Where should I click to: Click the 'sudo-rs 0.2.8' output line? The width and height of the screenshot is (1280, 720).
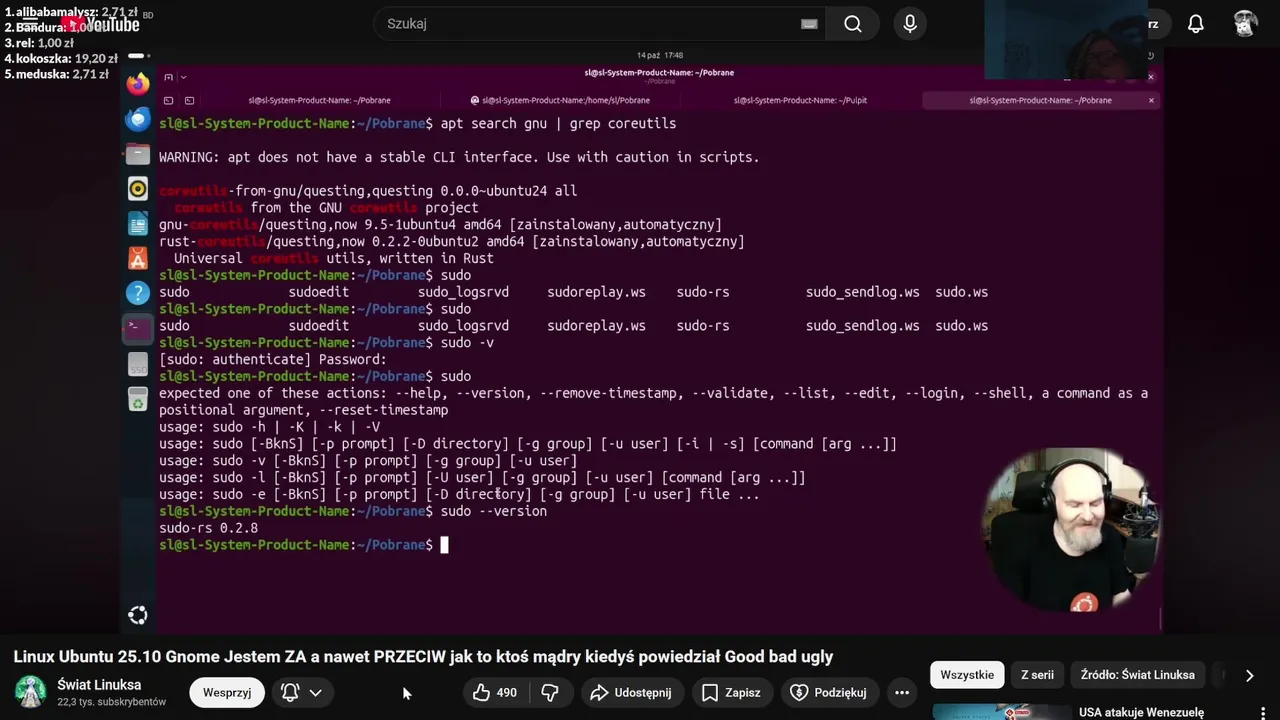pyautogui.click(x=208, y=528)
